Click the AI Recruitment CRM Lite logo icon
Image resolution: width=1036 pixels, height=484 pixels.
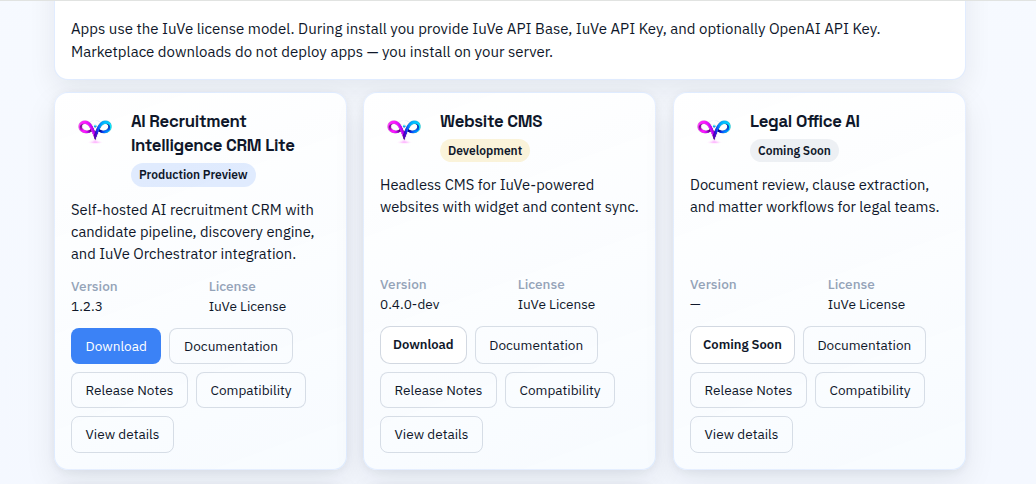point(95,129)
